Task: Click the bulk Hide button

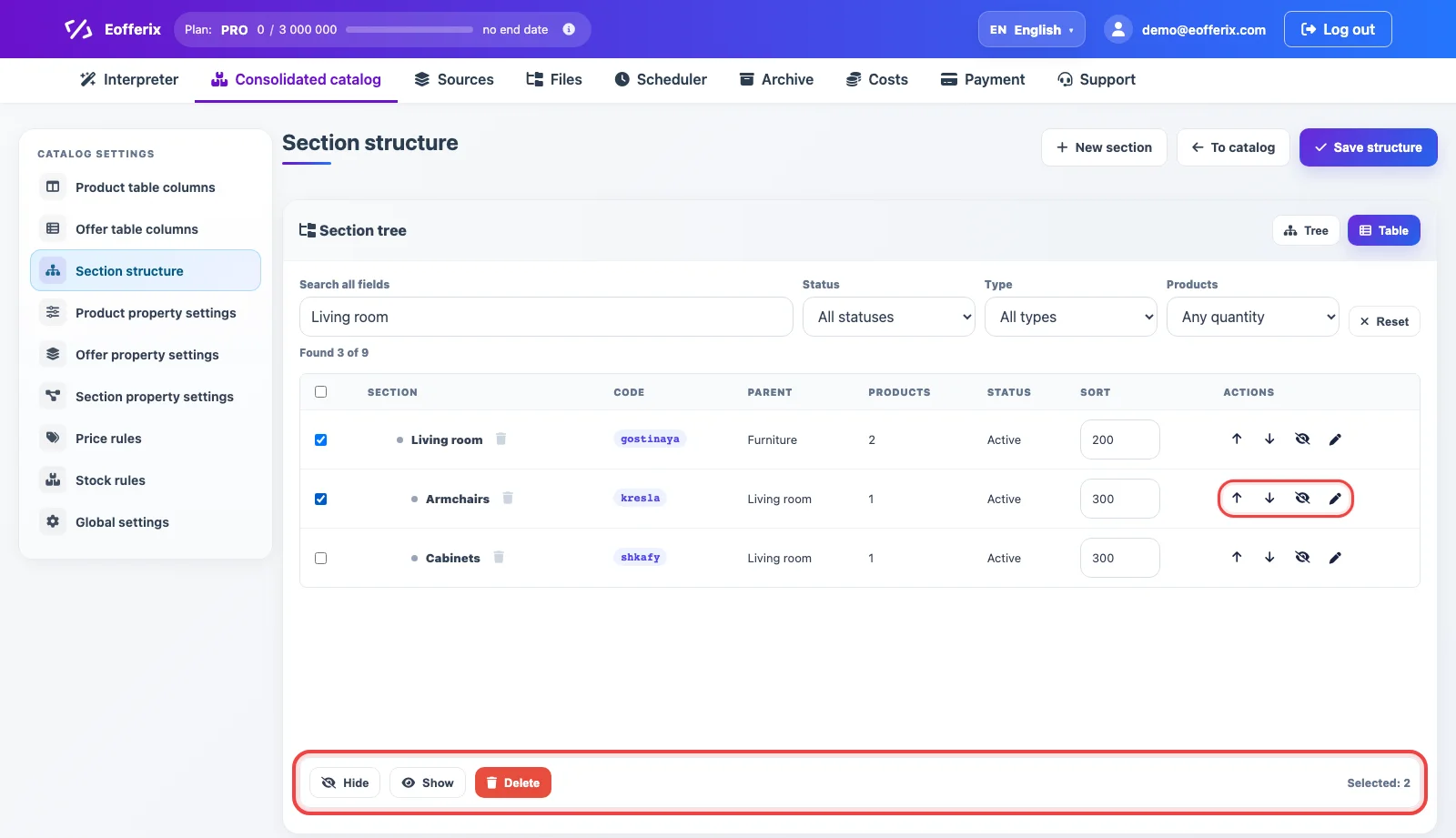Action: click(345, 782)
